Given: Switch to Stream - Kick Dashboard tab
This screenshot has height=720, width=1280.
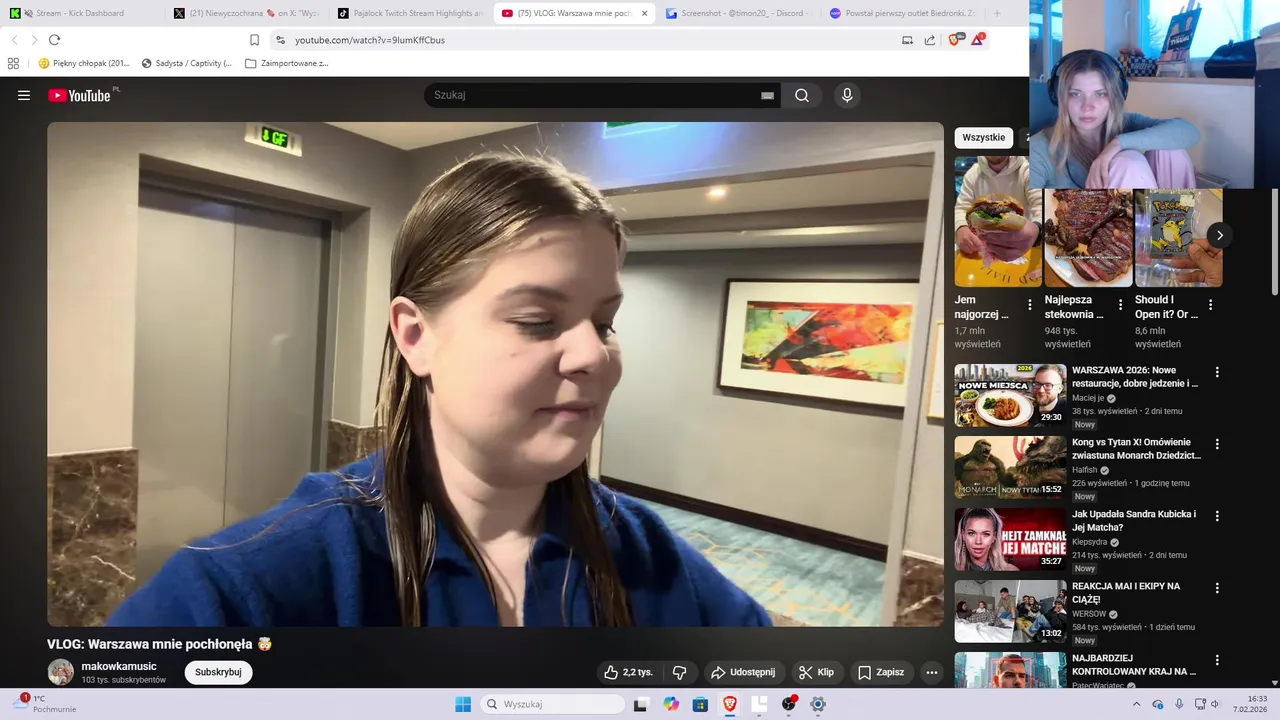Looking at the screenshot, I should tap(80, 13).
